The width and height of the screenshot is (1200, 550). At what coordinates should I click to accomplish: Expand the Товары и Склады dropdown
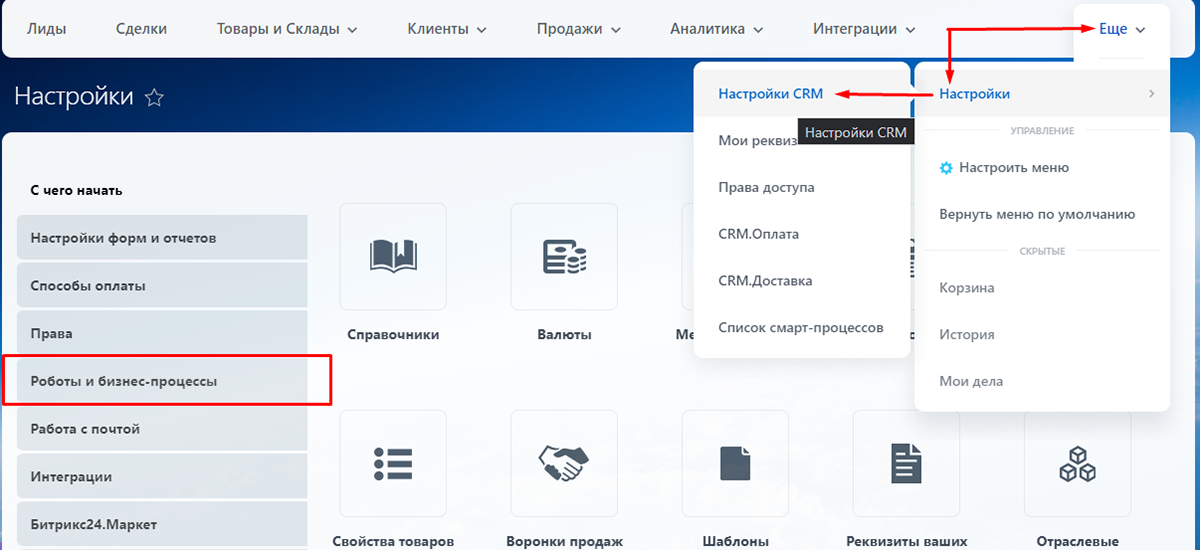[x=286, y=29]
